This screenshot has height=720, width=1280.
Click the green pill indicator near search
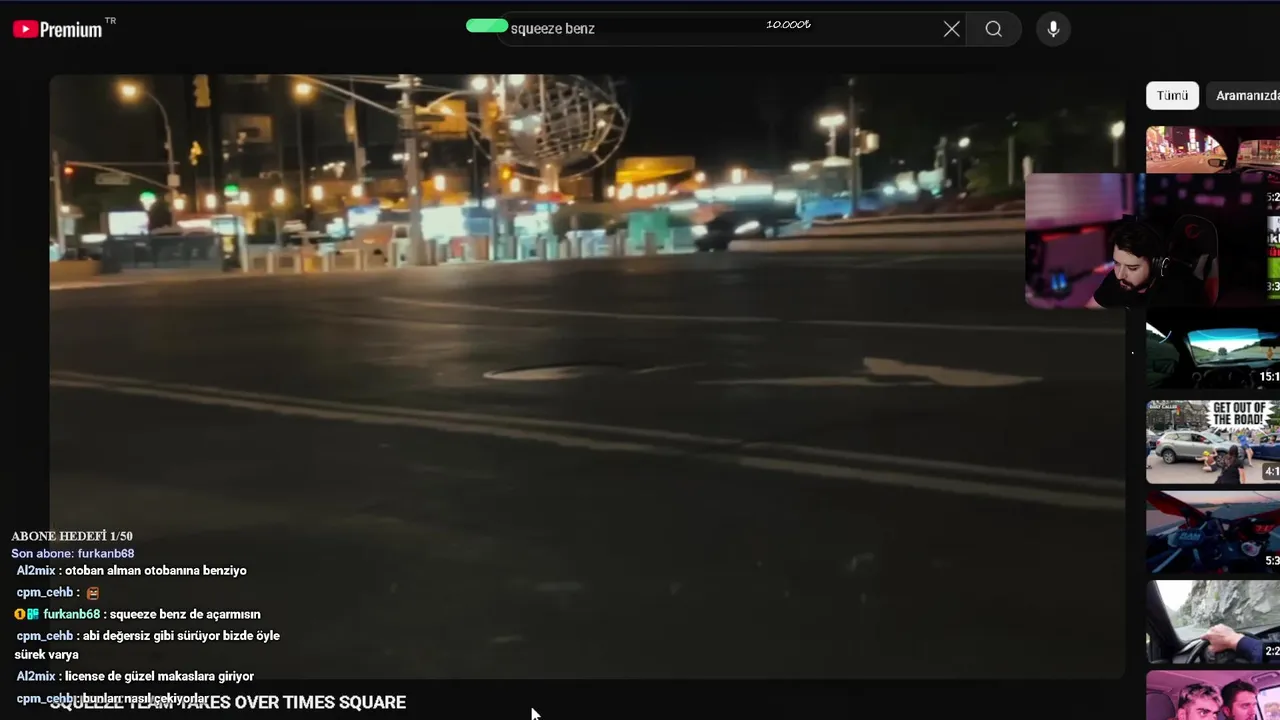pos(487,26)
